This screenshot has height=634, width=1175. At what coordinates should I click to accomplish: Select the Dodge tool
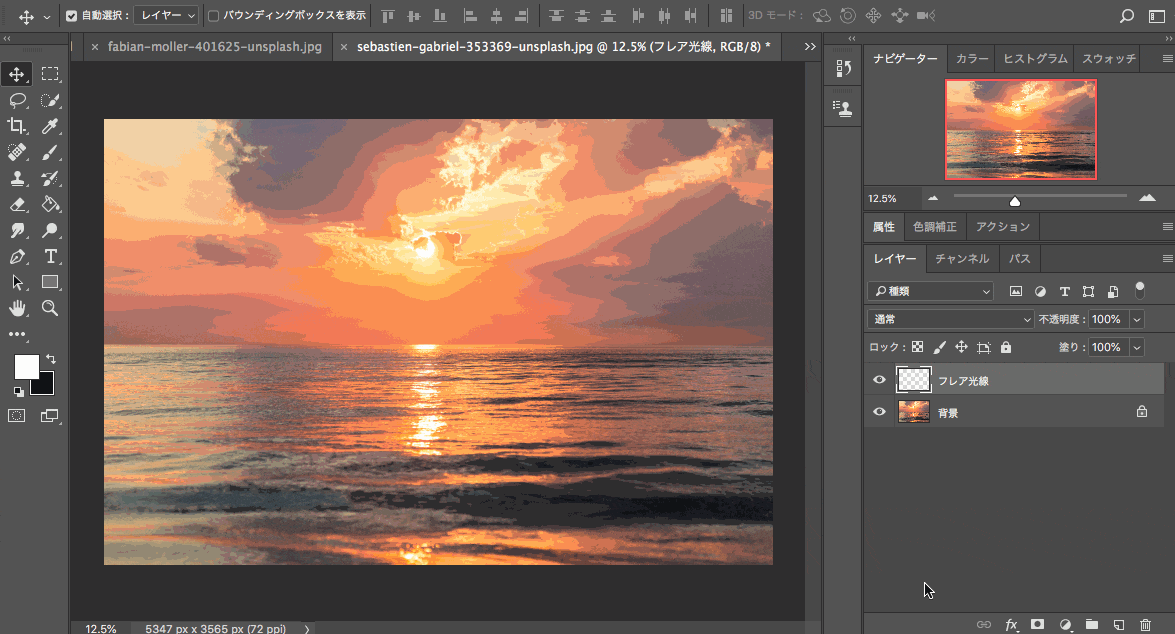[x=50, y=231]
